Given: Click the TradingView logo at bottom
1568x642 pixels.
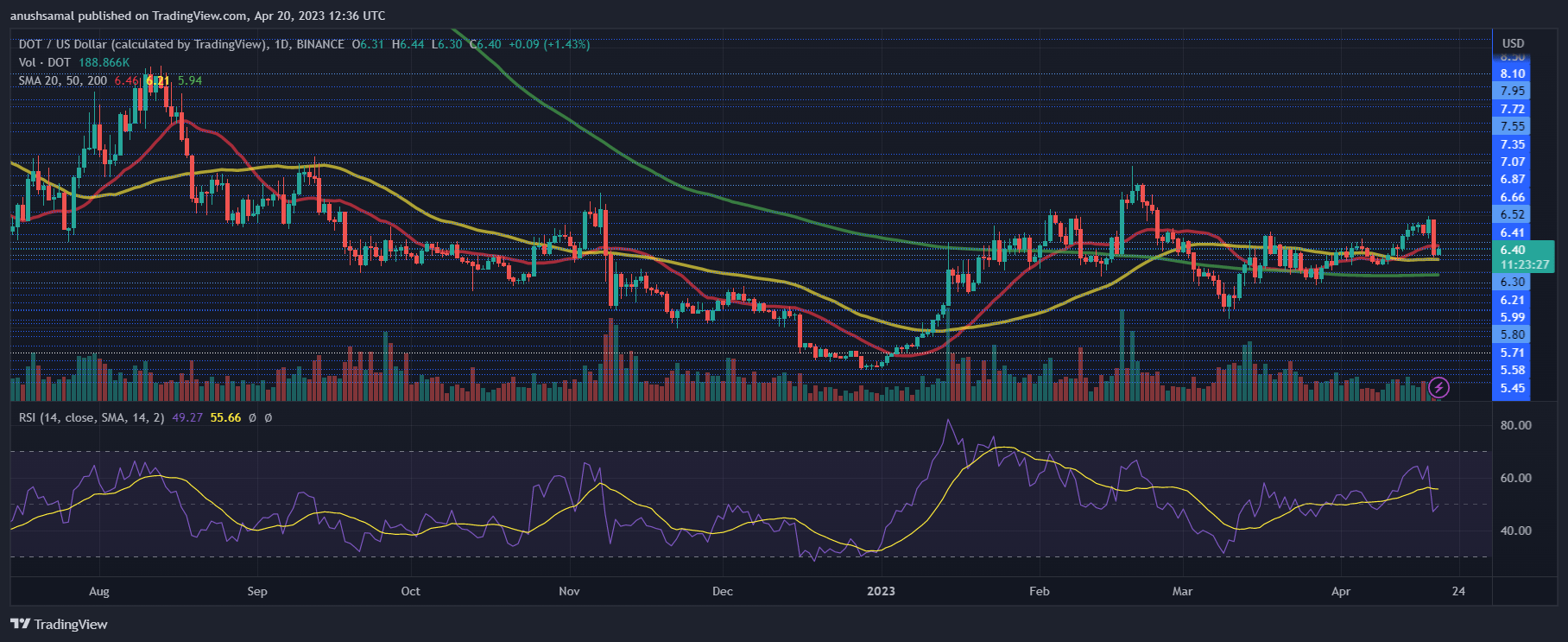Looking at the screenshot, I should (59, 624).
